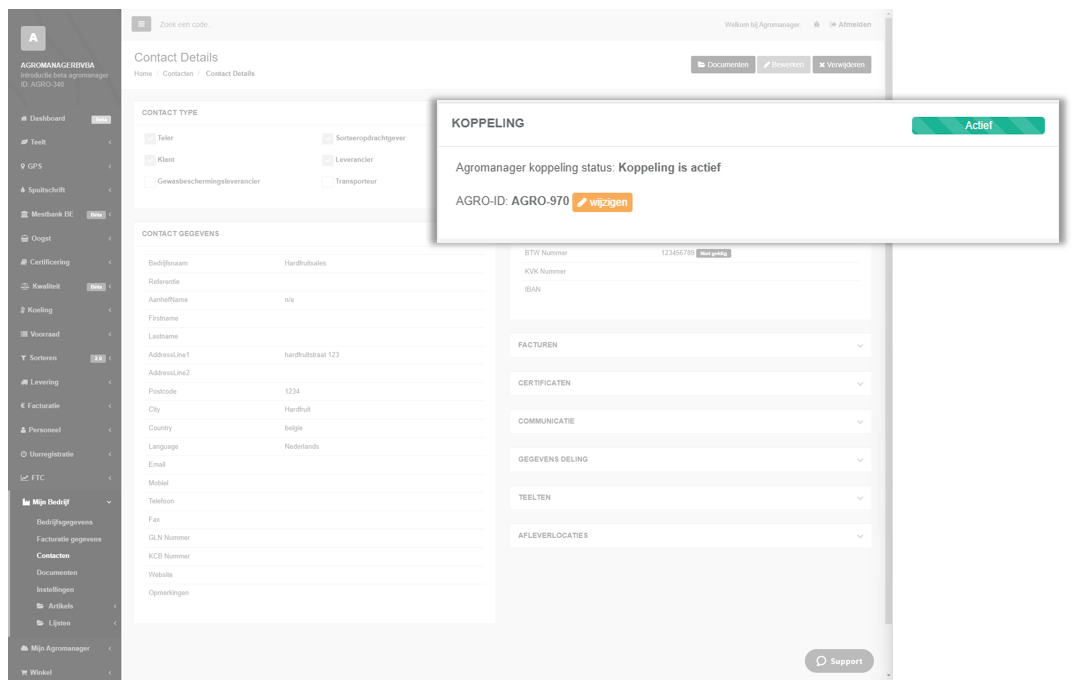Viewport: 1081px width, 687px height.
Task: Enable the Transporteur checkbox
Action: (327, 182)
